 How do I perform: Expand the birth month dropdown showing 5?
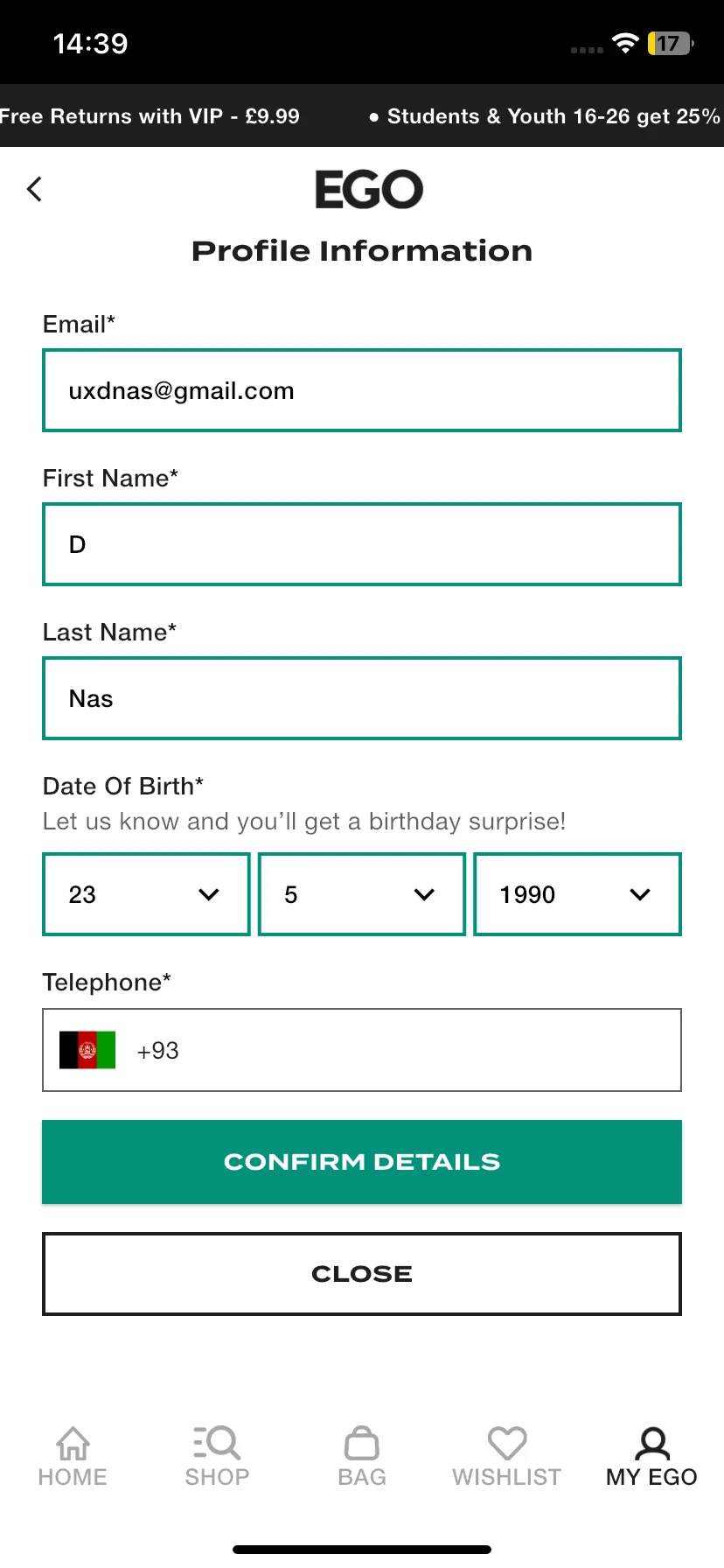click(362, 894)
